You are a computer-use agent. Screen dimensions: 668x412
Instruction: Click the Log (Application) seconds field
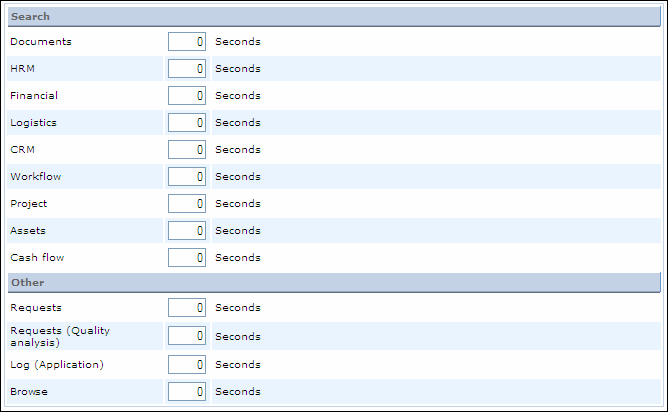[187, 365]
